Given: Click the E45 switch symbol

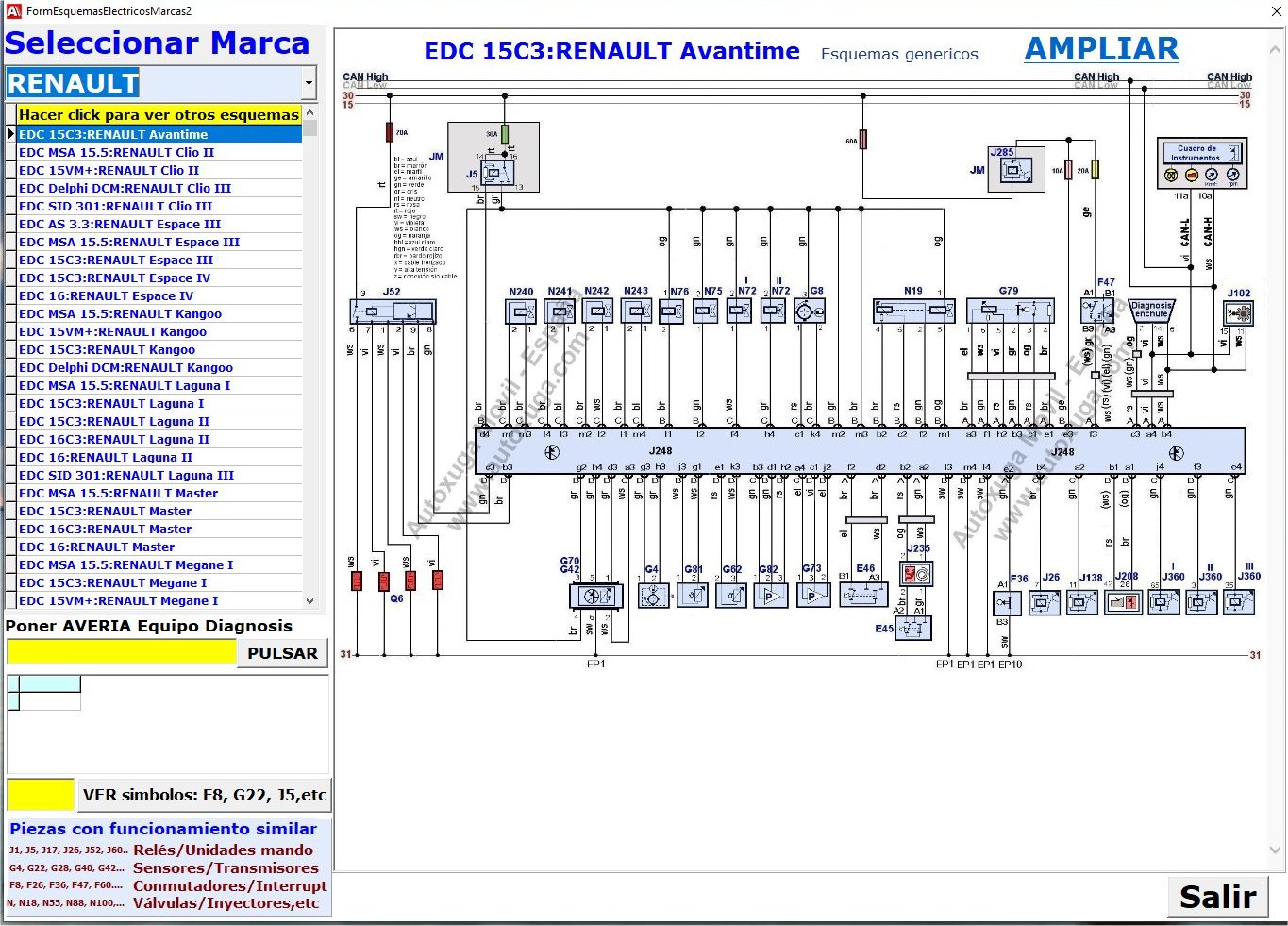Looking at the screenshot, I should [912, 628].
